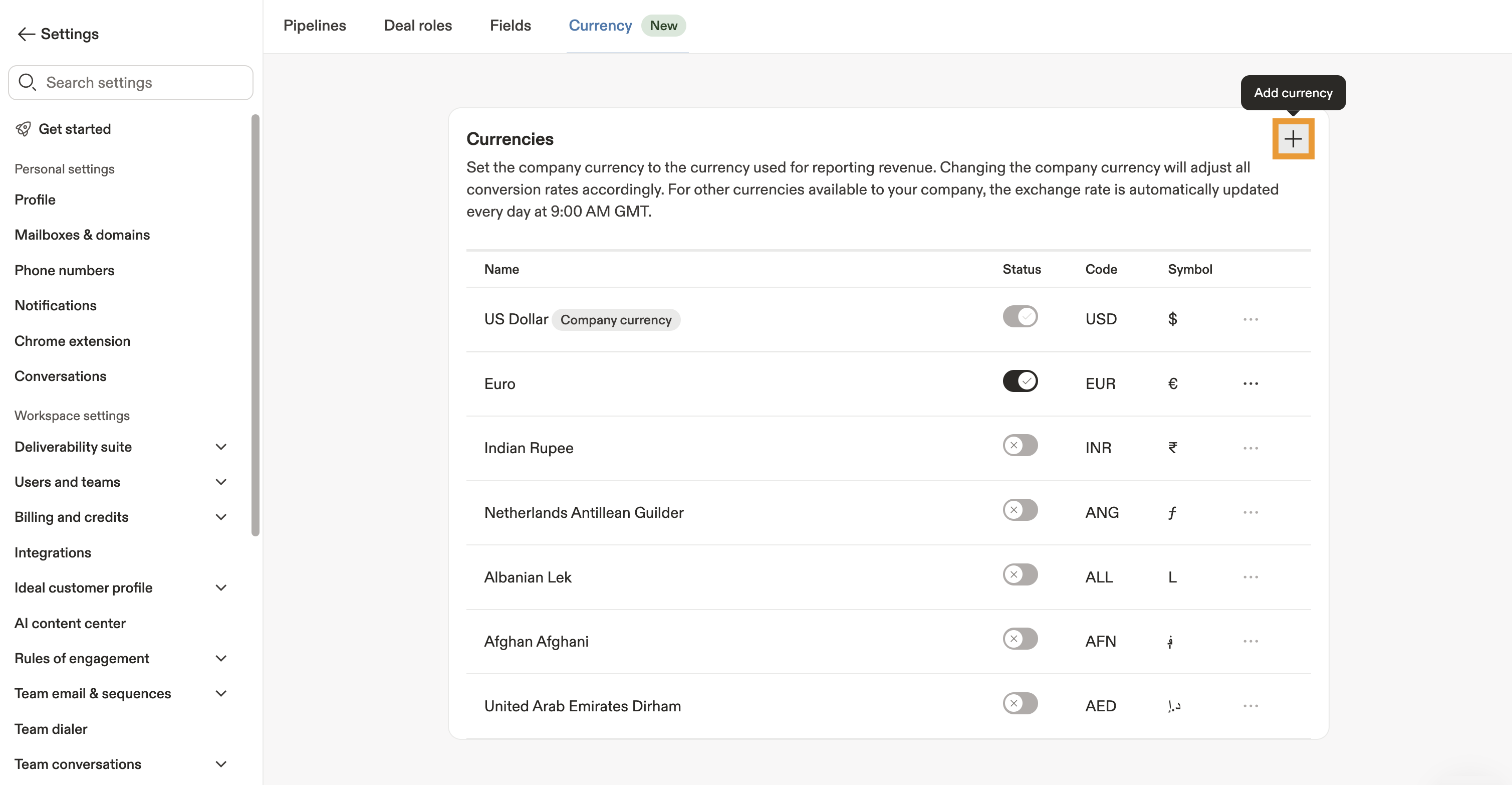Open Mailboxes & domains settings
1512x785 pixels.
pyautogui.click(x=82, y=235)
